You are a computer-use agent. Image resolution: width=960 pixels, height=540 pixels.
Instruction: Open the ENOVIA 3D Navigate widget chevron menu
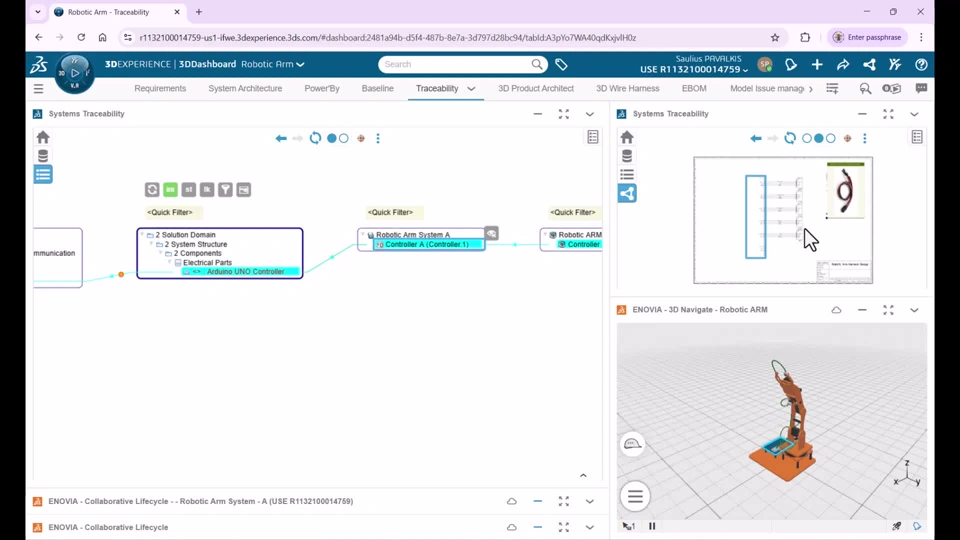coord(914,310)
